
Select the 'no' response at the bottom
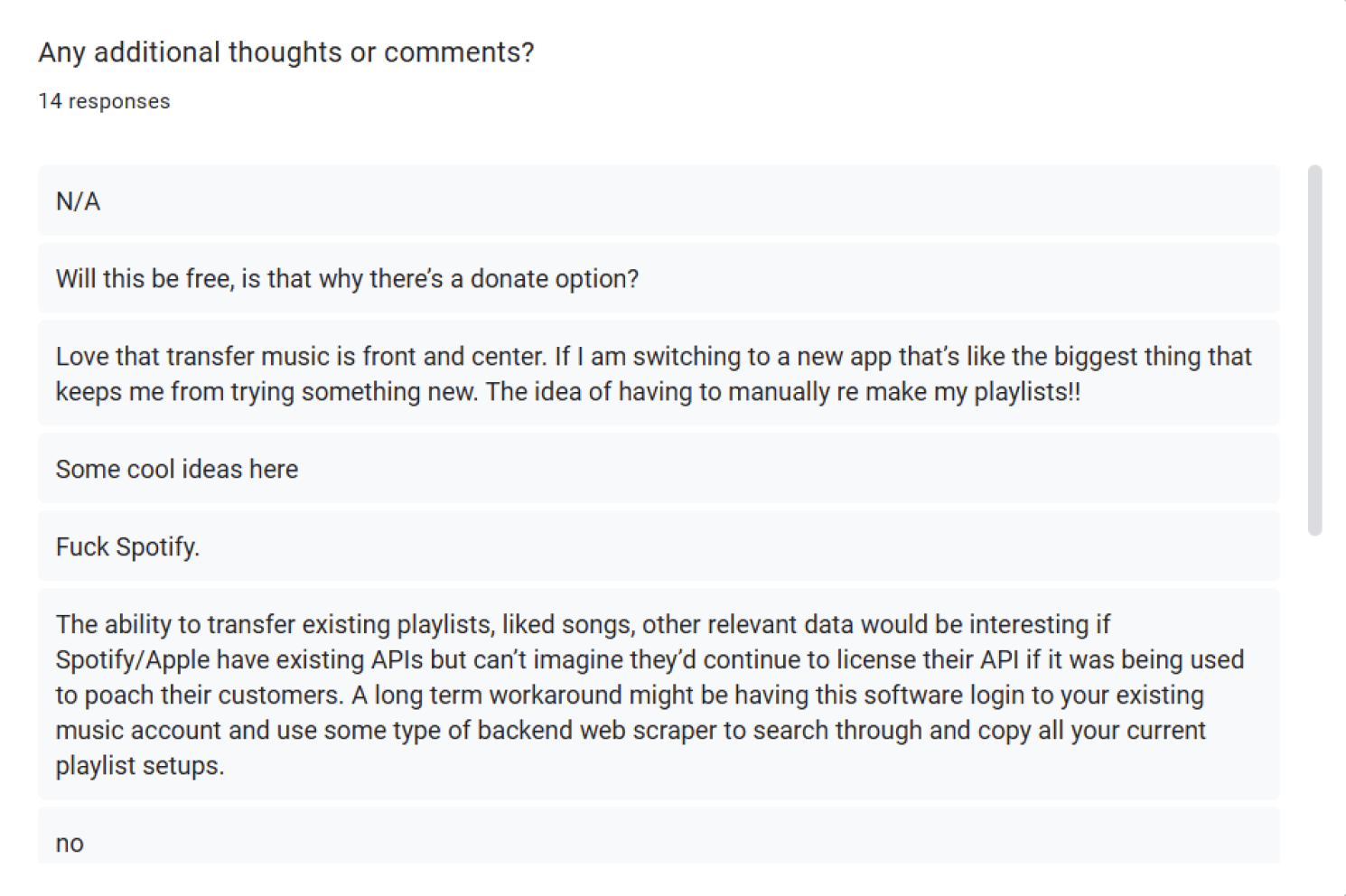[658, 841]
